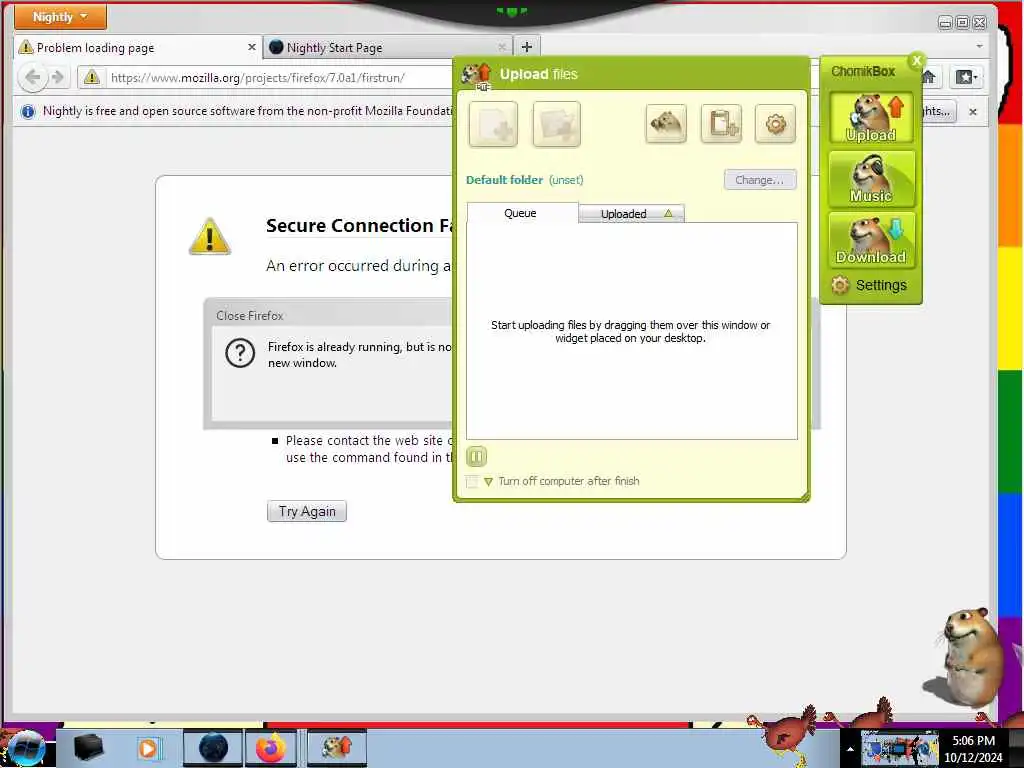Click the warning site identity icon in URL bar

[x=91, y=78]
